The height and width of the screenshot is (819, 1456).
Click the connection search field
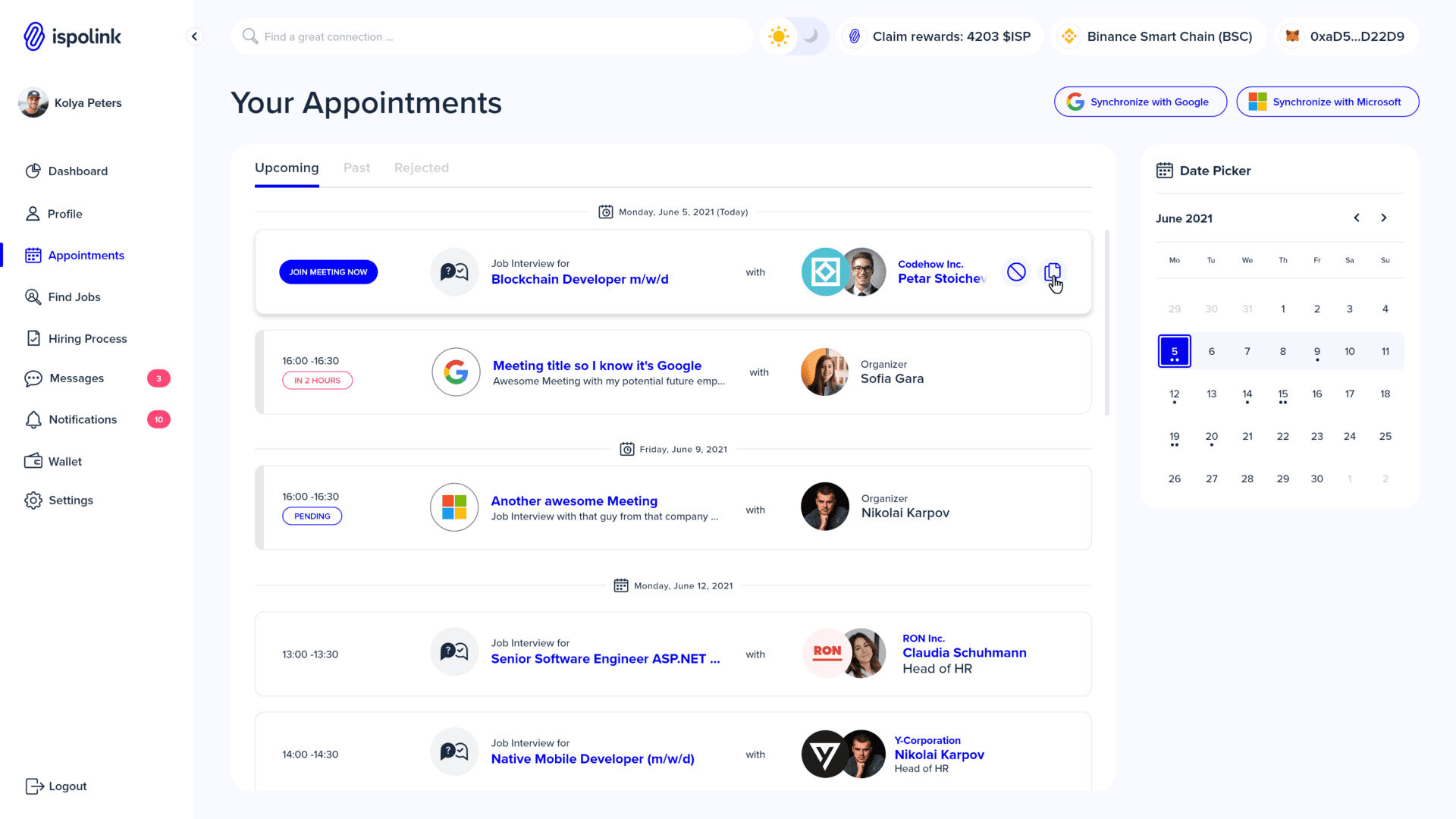click(x=491, y=36)
